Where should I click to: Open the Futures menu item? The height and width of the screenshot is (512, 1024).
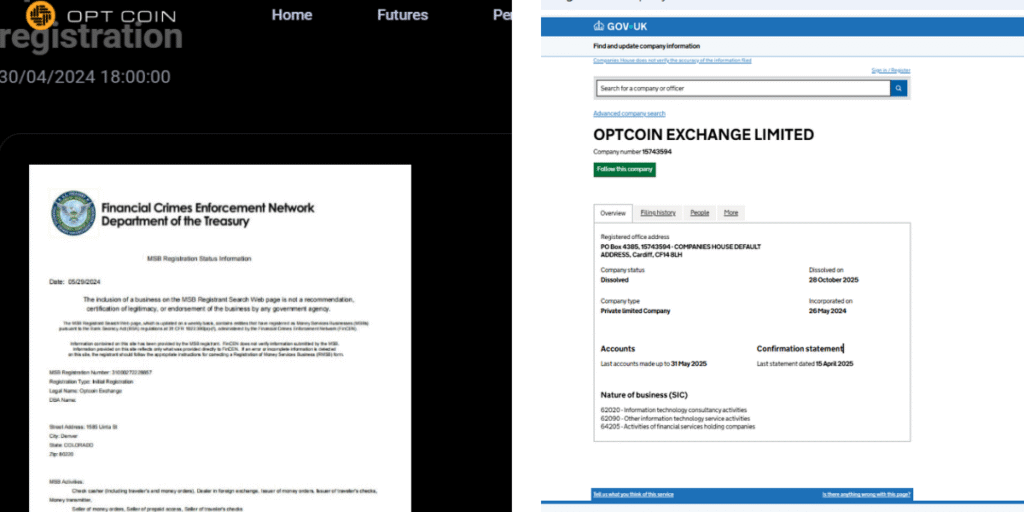coord(402,15)
